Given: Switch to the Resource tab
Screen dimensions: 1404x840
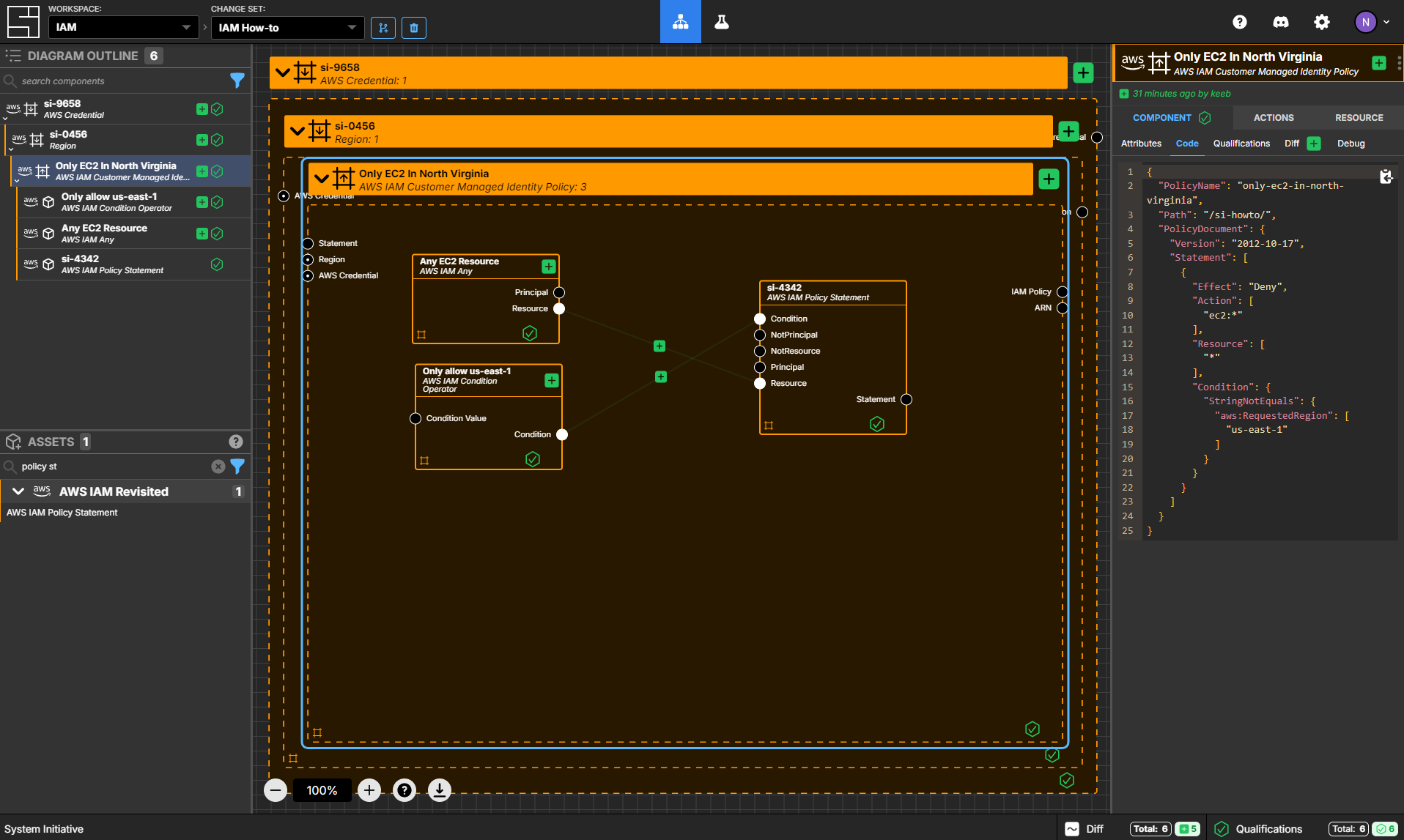Looking at the screenshot, I should point(1359,117).
